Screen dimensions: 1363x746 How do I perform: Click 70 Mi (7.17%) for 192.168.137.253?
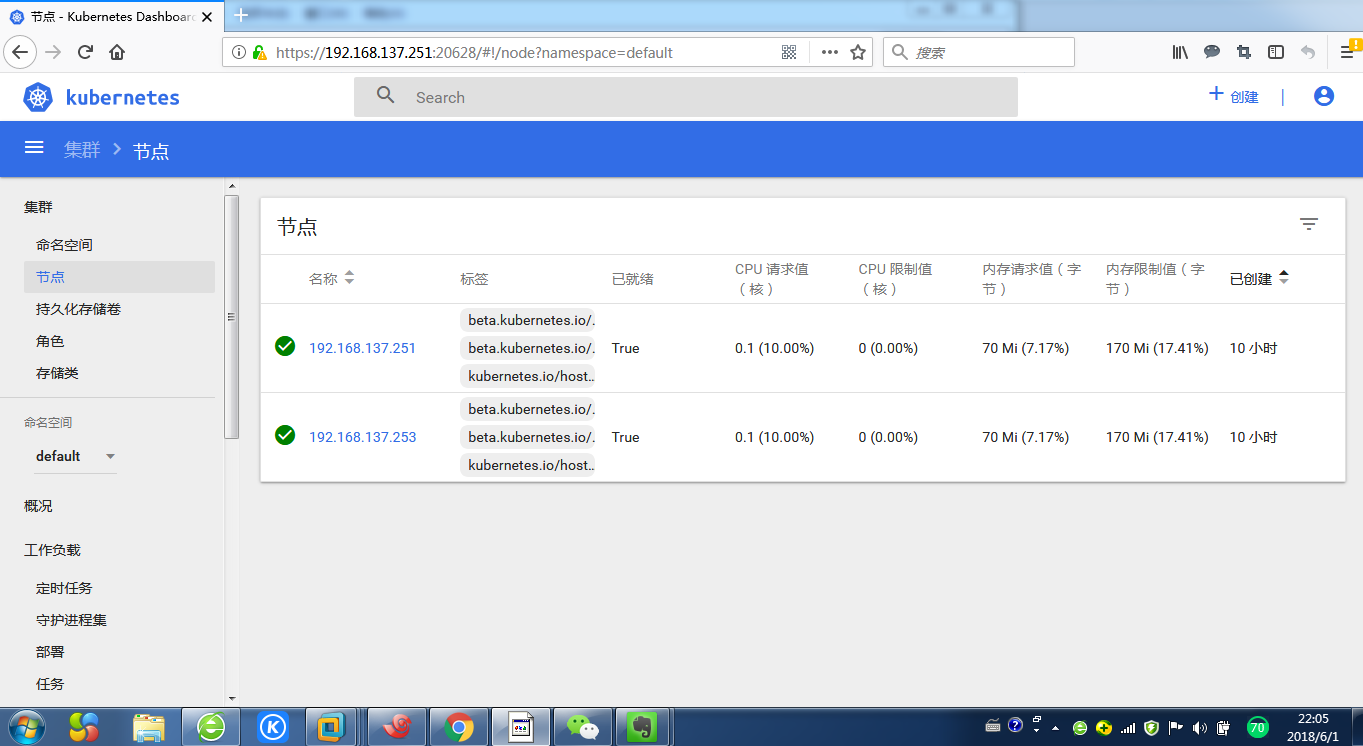[1026, 437]
